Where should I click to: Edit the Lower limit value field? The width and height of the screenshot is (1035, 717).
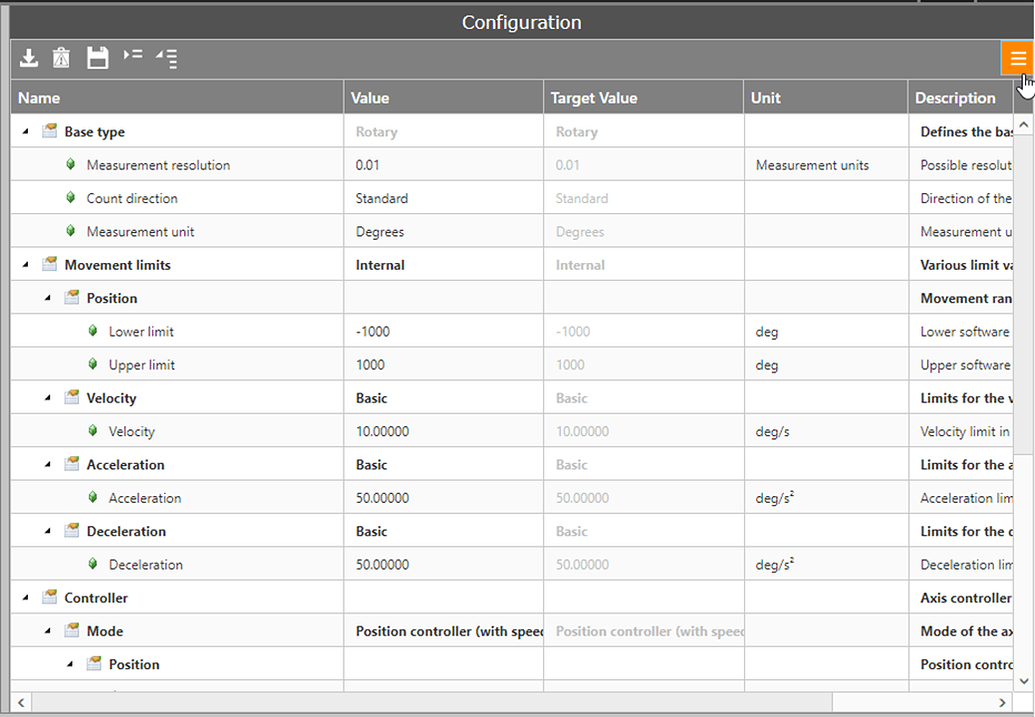click(x=443, y=332)
